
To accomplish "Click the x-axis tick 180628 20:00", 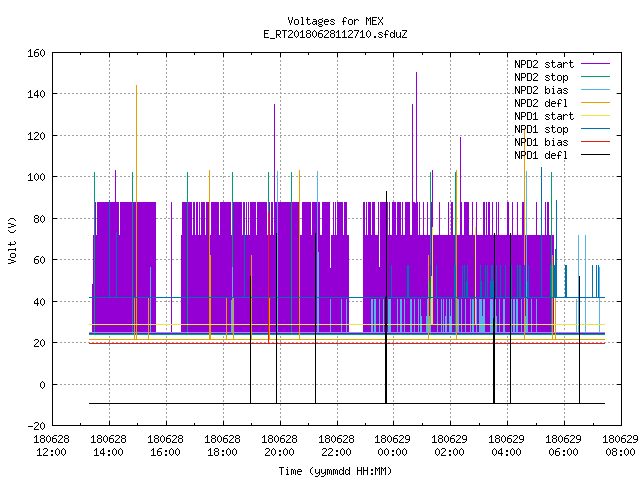I will 279,446.
